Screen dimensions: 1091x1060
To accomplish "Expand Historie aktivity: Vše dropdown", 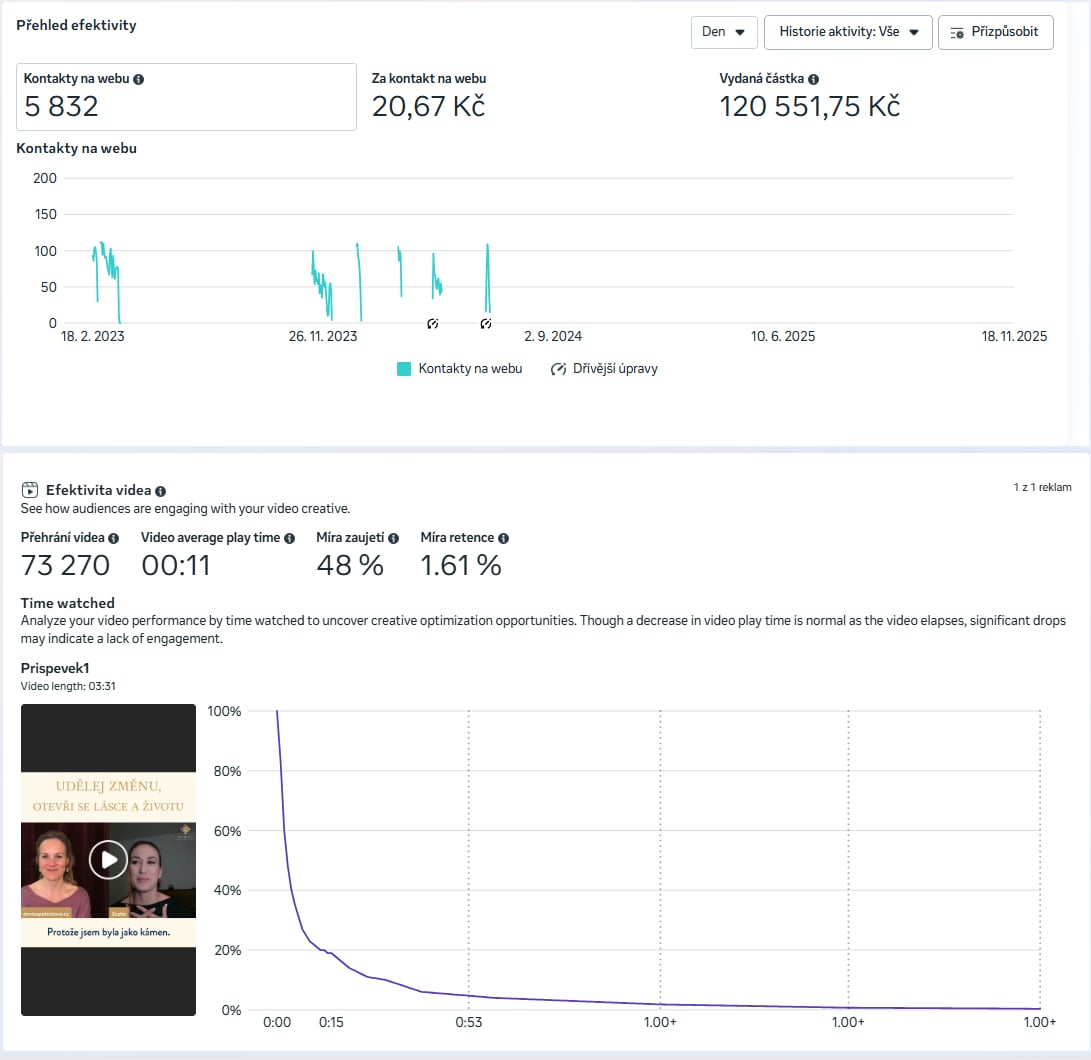I will 848,32.
